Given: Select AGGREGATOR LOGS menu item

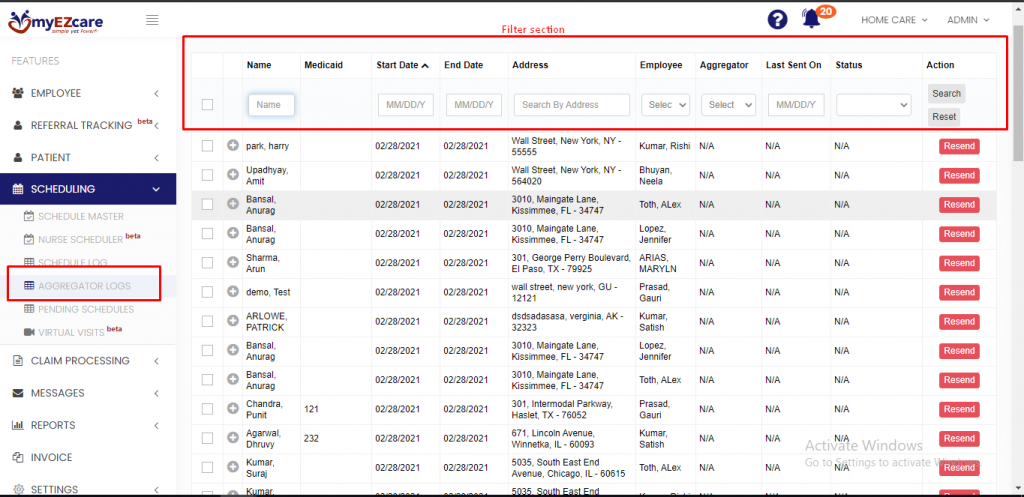Looking at the screenshot, I should click(x=84, y=286).
